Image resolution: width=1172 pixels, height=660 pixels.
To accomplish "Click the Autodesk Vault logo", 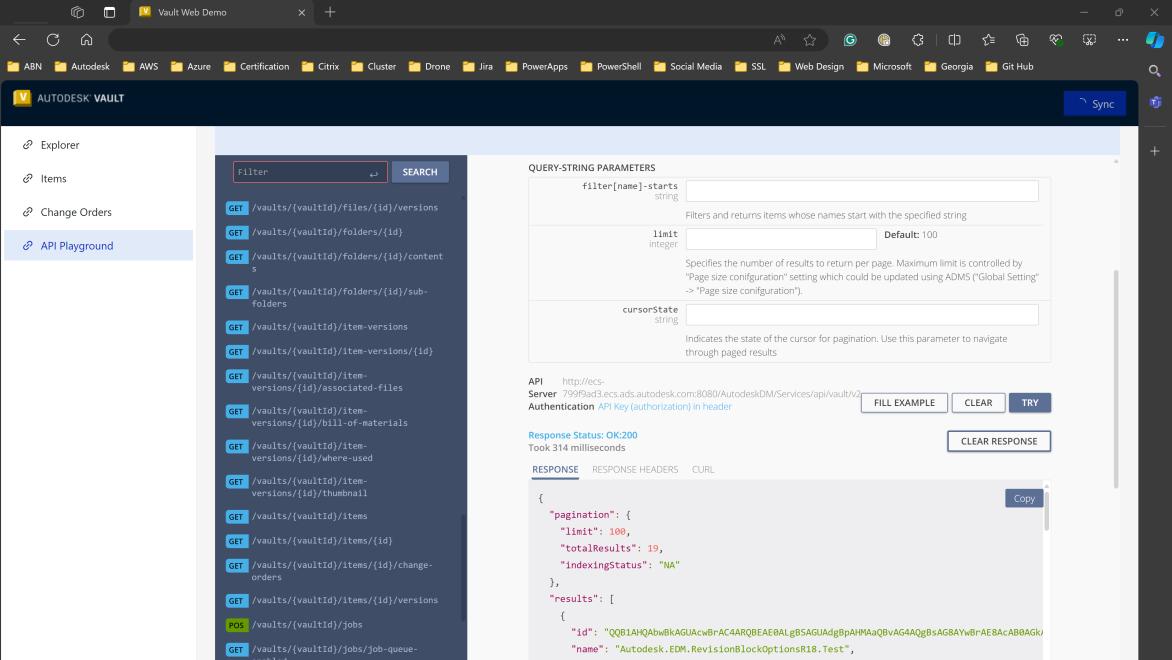I will pos(69,98).
